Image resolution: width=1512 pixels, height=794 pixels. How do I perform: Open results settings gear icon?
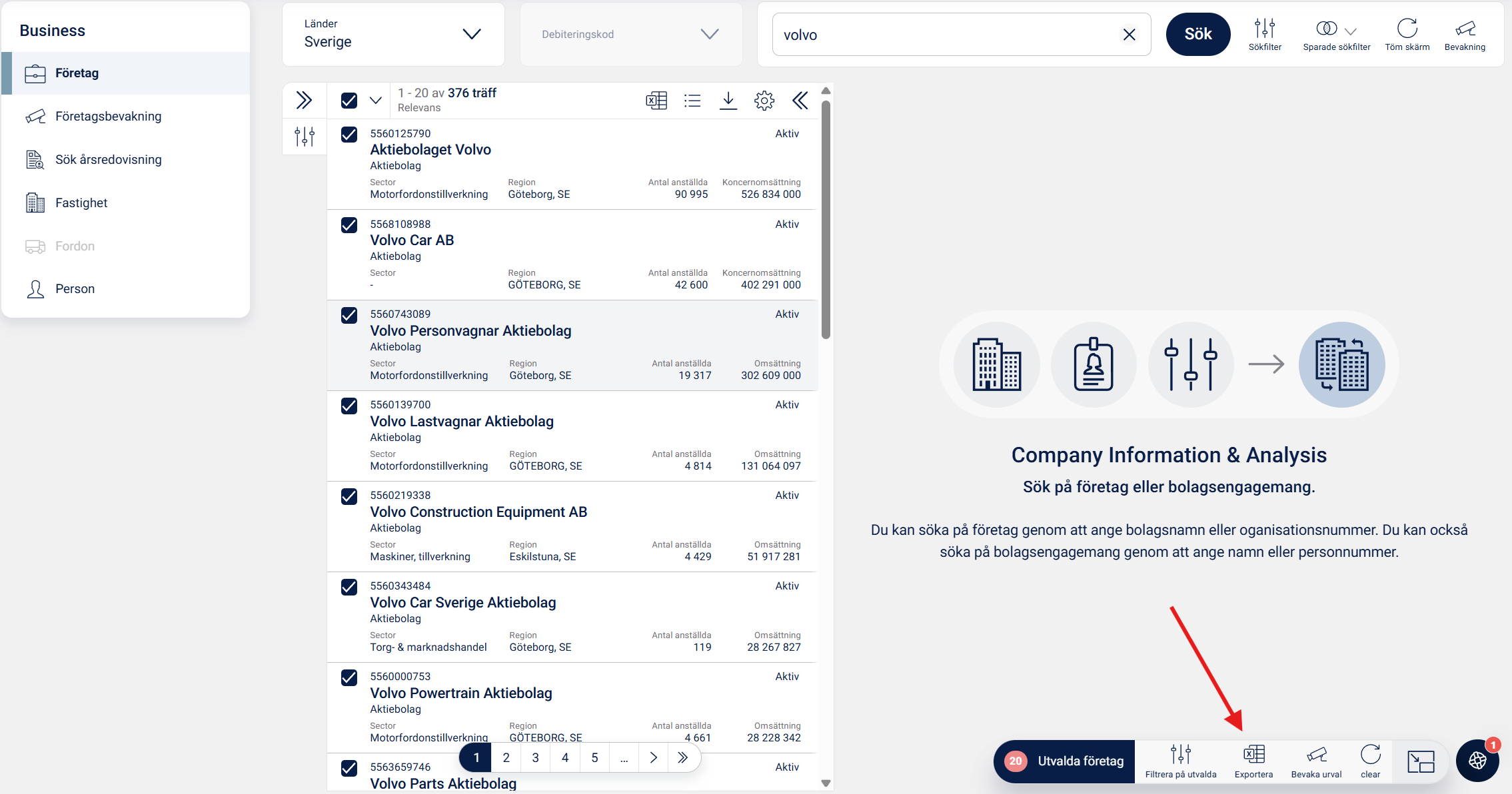point(764,101)
